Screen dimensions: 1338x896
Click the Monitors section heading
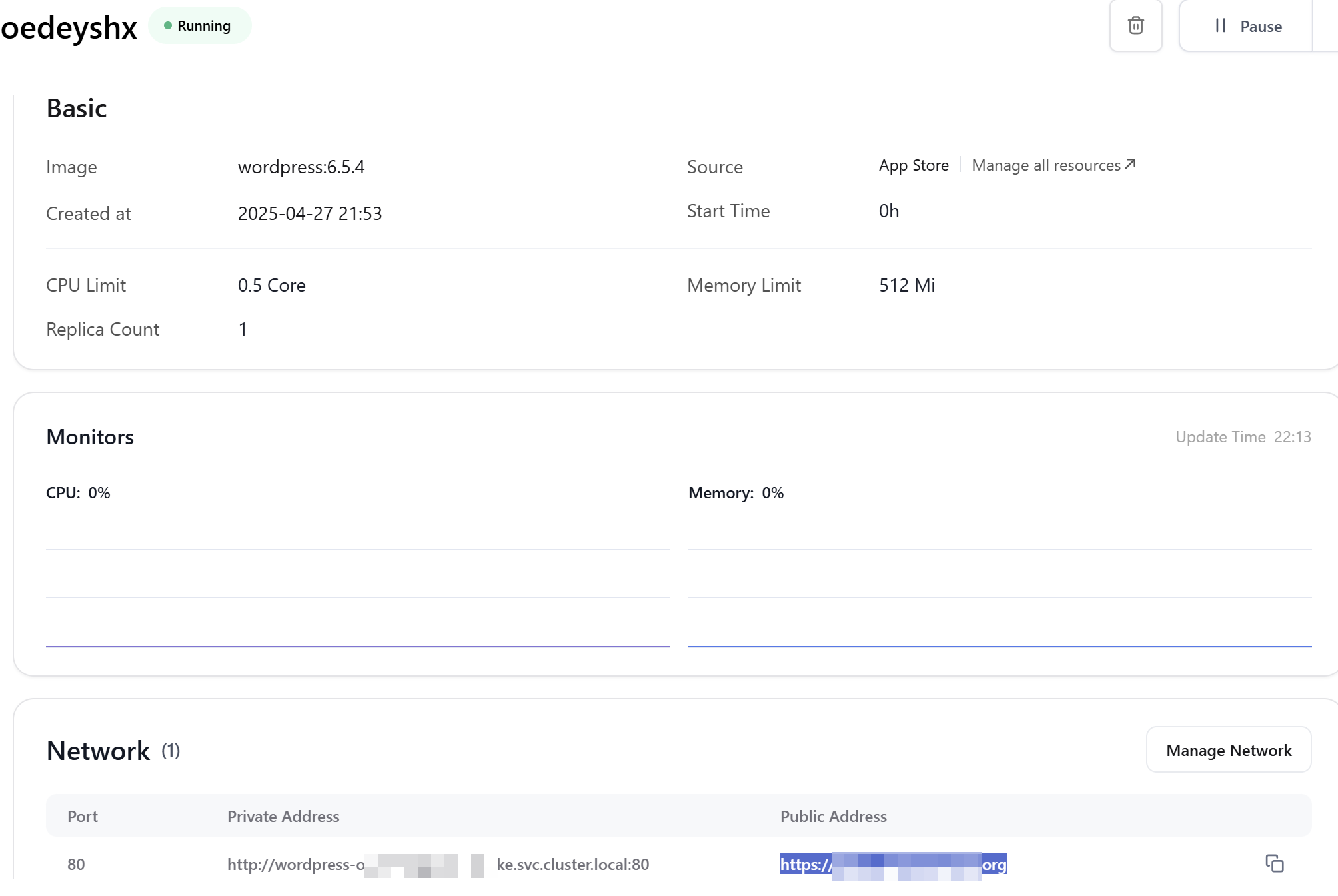click(x=90, y=437)
